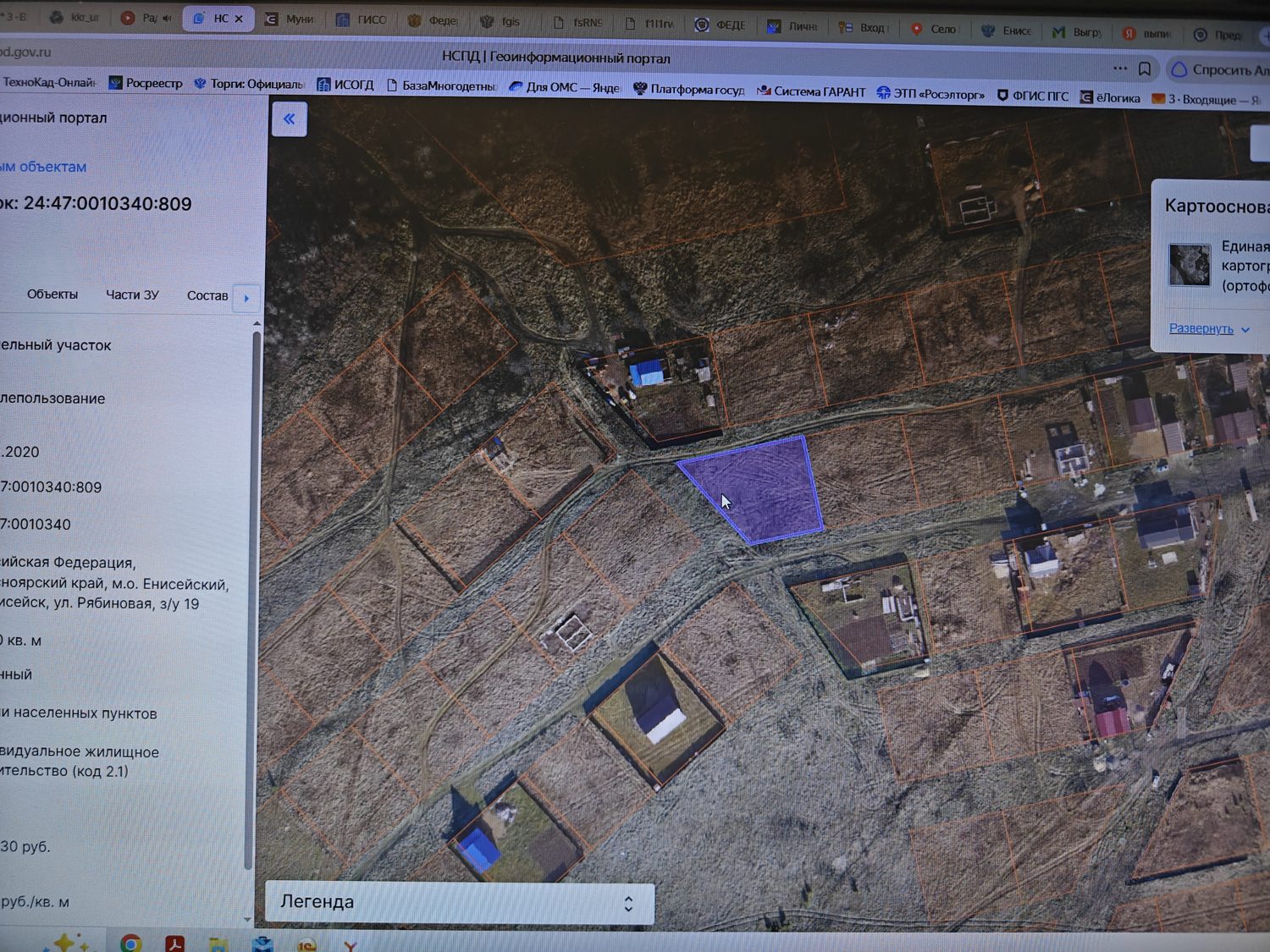Image resolution: width=1270 pixels, height=952 pixels.
Task: Open the Система ГАРАНТ bookmark
Action: click(811, 91)
